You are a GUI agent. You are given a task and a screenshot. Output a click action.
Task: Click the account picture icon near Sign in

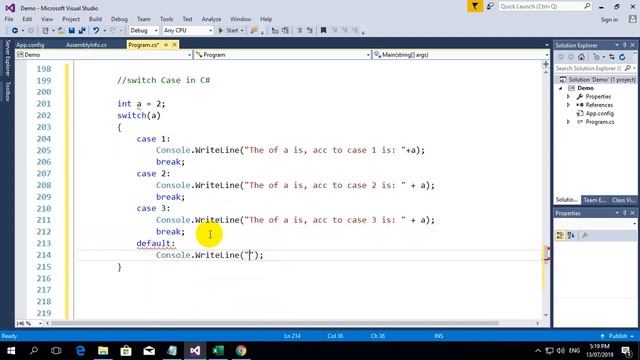[632, 19]
